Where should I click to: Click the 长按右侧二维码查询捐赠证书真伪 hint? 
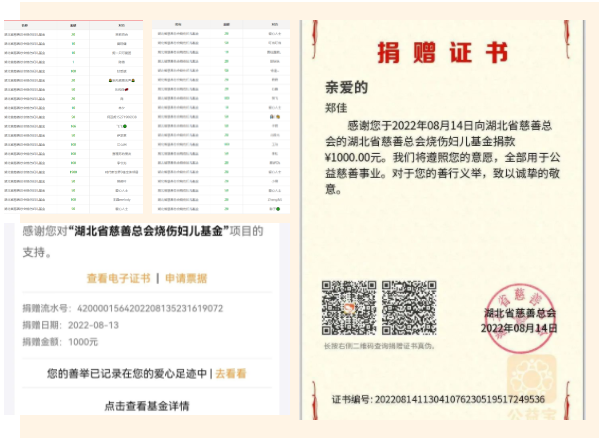[379, 346]
